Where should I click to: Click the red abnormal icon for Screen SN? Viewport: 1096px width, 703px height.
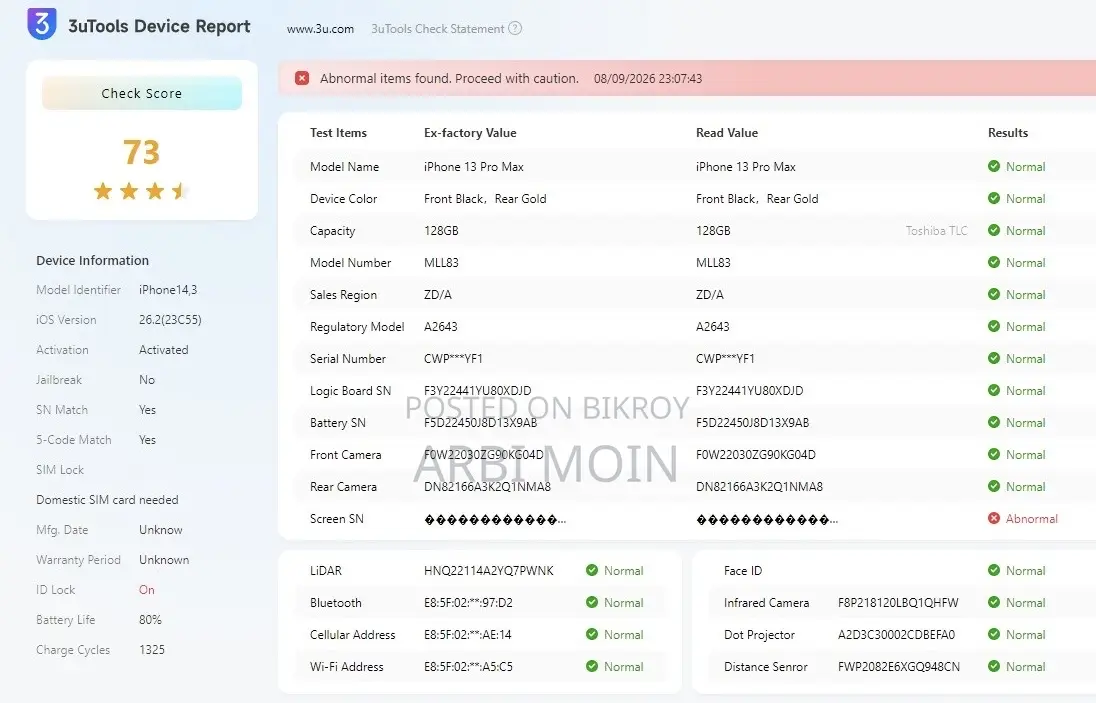[x=994, y=519]
